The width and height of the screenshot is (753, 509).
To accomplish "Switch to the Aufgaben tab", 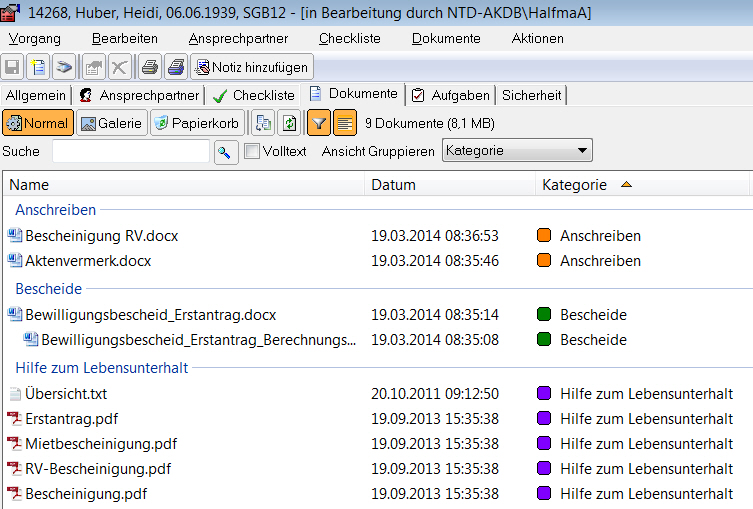I will tap(451, 95).
